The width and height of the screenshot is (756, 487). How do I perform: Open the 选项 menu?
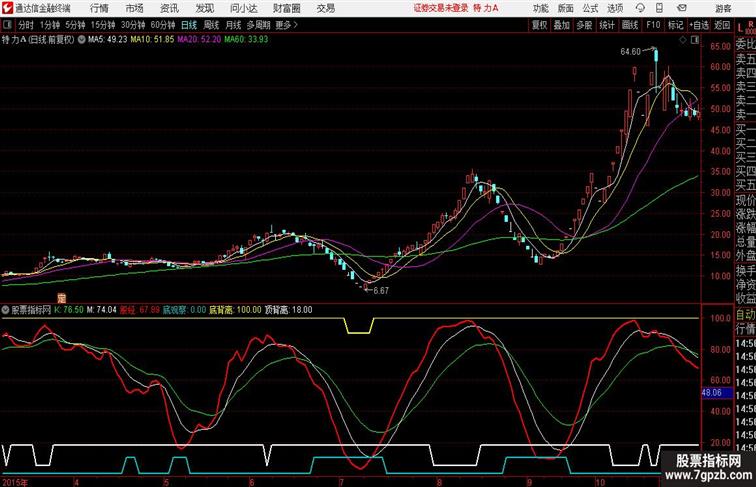[615, 8]
